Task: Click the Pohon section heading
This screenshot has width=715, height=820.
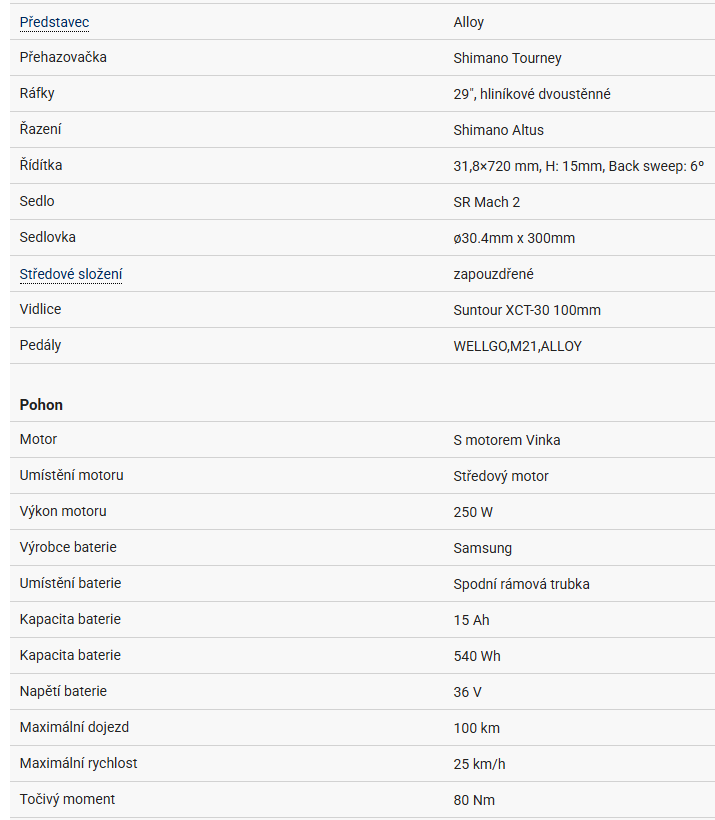Action: tap(41, 405)
